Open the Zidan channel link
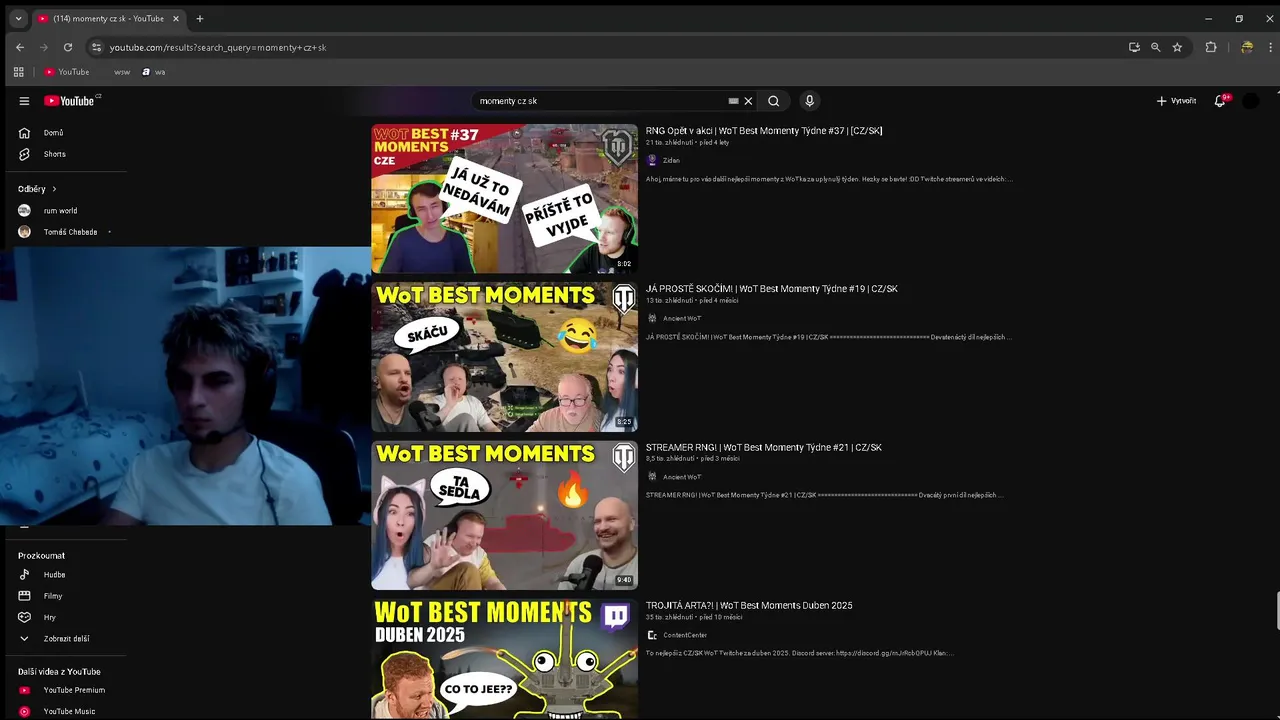 [670, 160]
